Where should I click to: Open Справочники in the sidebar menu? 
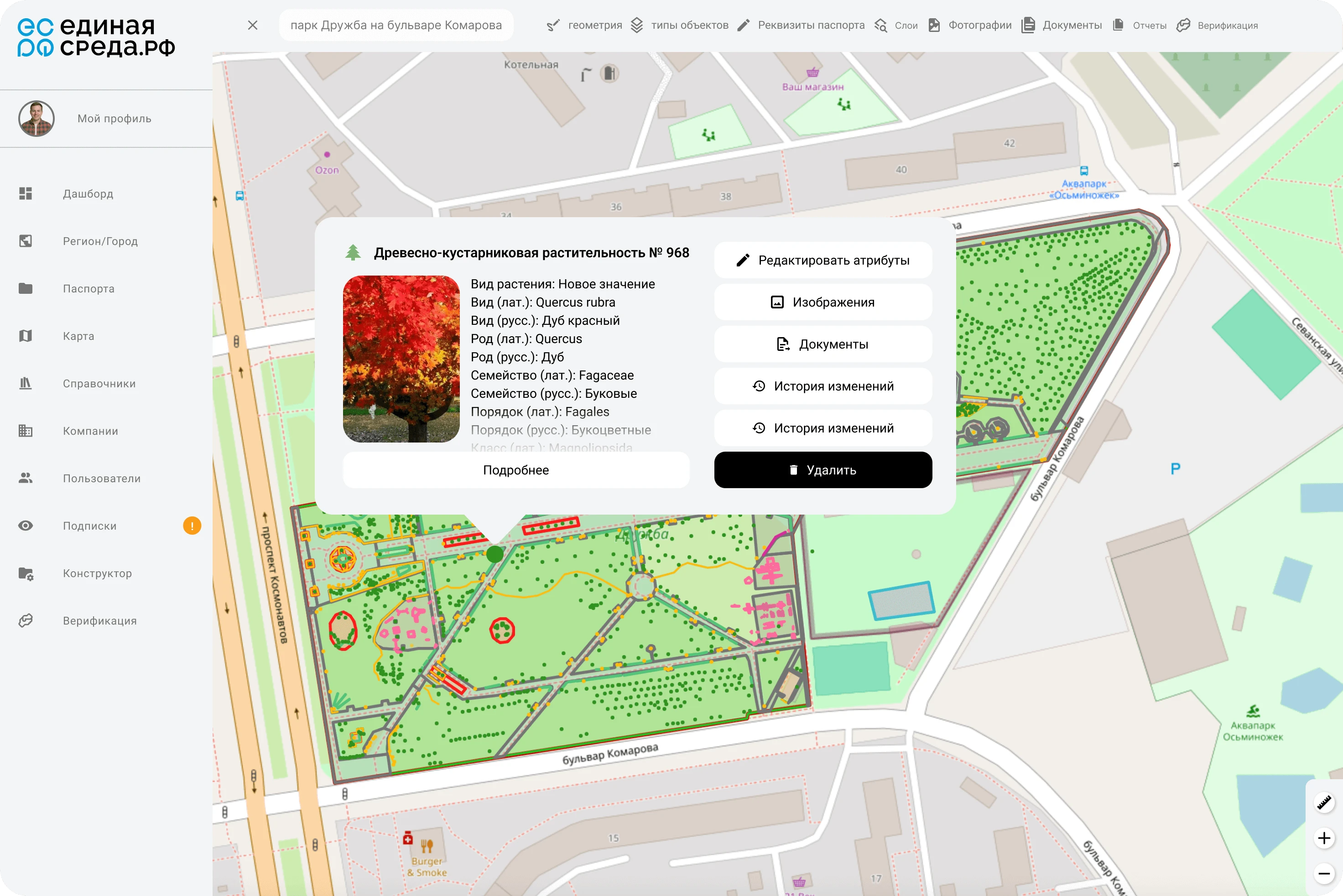99,383
